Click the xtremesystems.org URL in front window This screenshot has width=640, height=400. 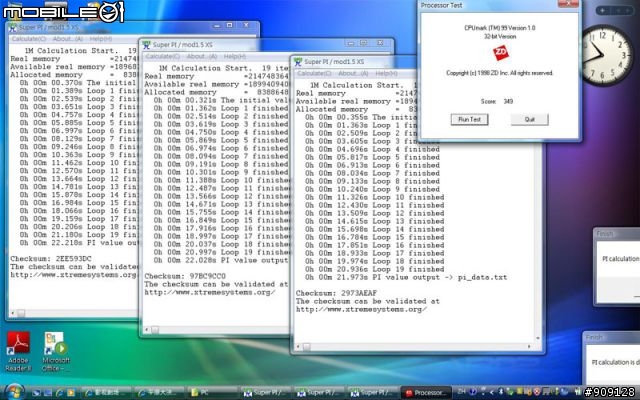pos(361,309)
